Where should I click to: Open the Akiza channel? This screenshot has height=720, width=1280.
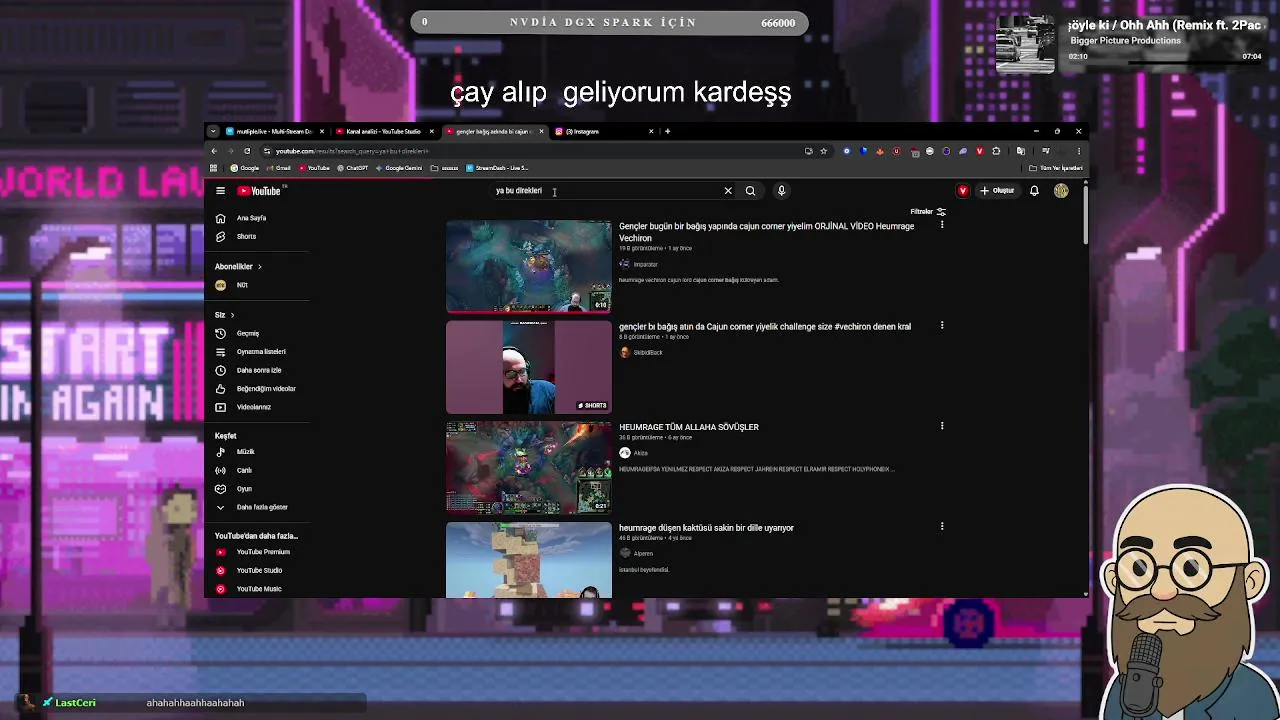click(640, 453)
